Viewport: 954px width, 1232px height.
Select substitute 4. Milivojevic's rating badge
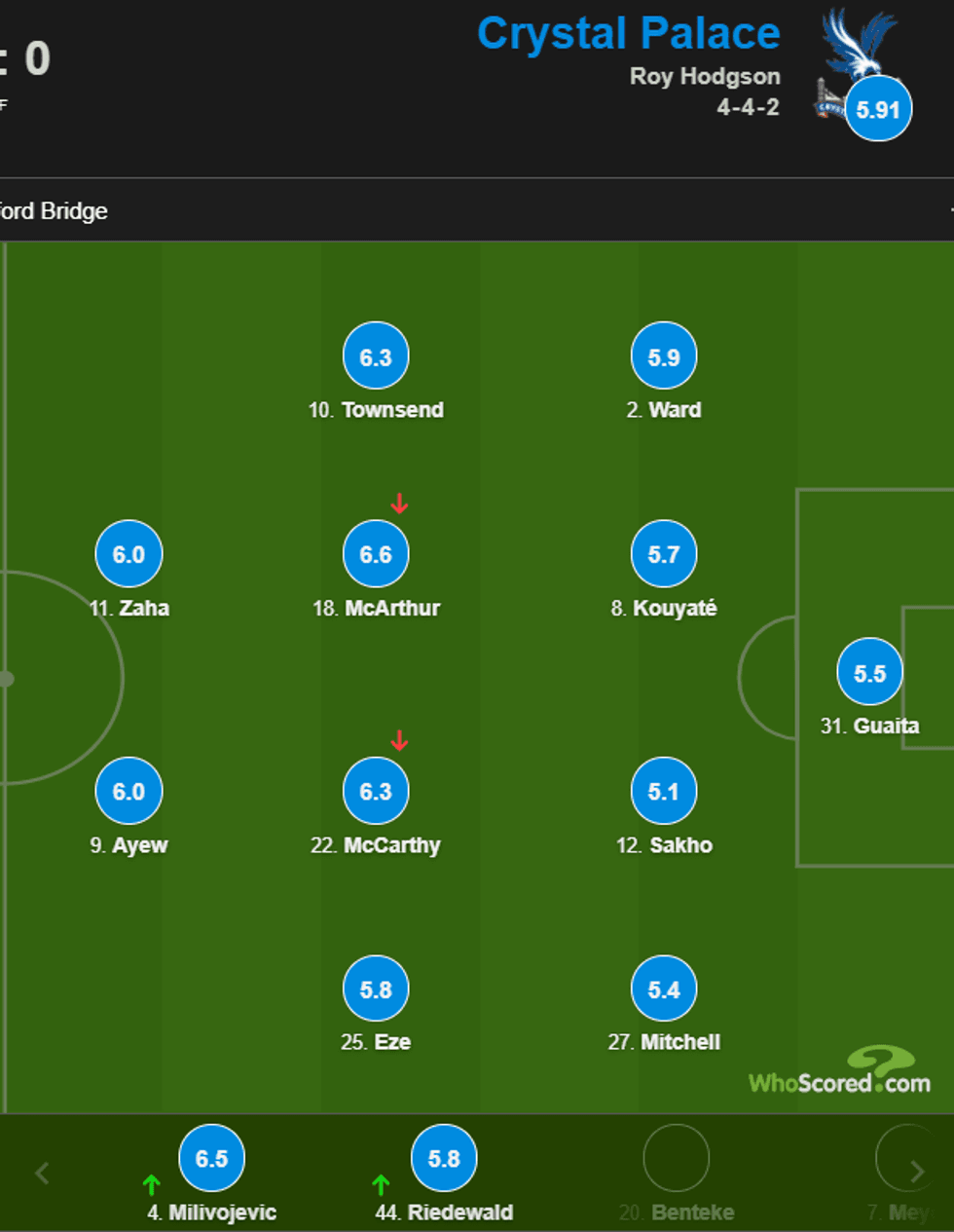[x=211, y=1158]
